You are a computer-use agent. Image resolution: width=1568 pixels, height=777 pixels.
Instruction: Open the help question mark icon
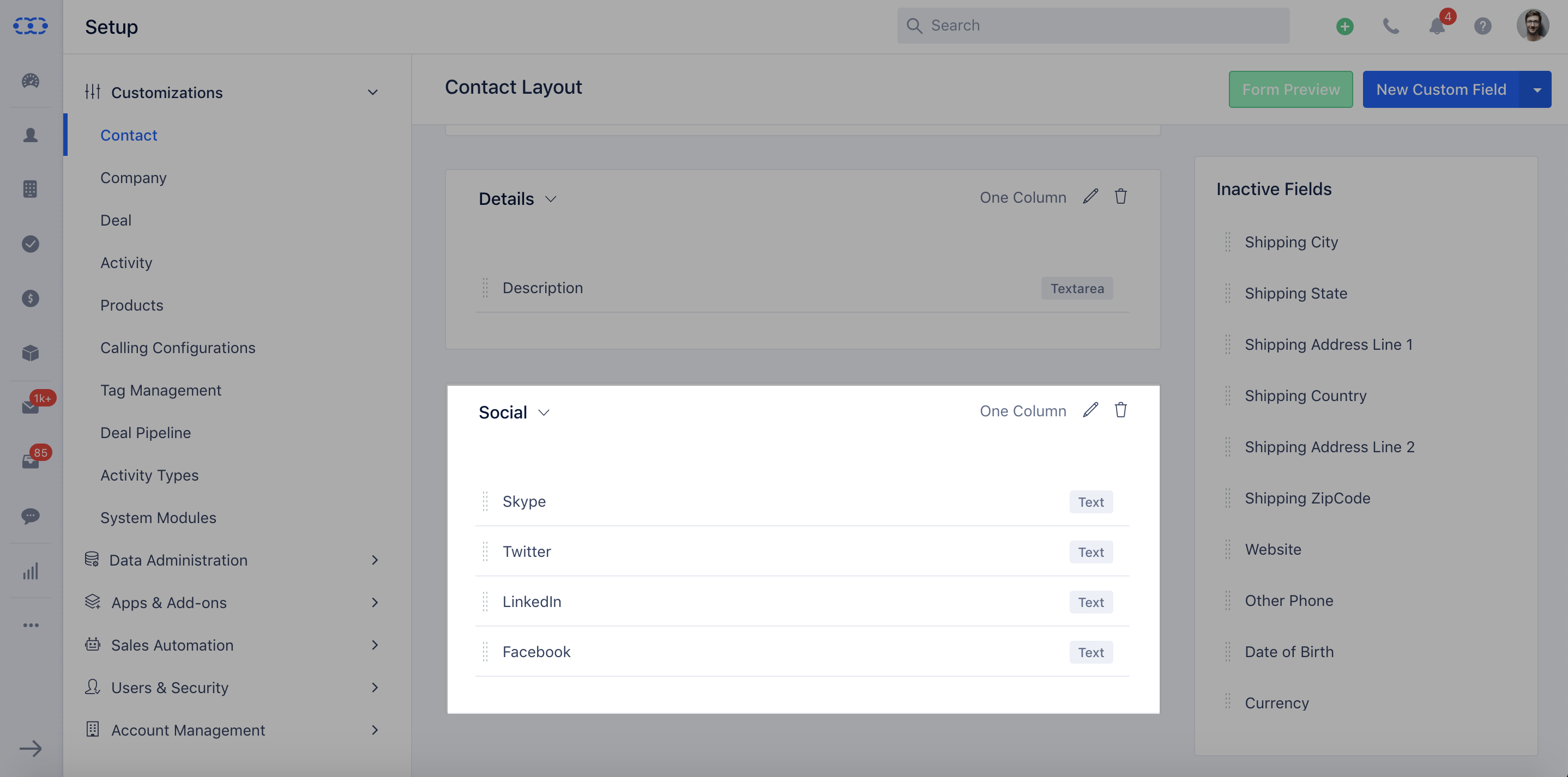(1482, 26)
